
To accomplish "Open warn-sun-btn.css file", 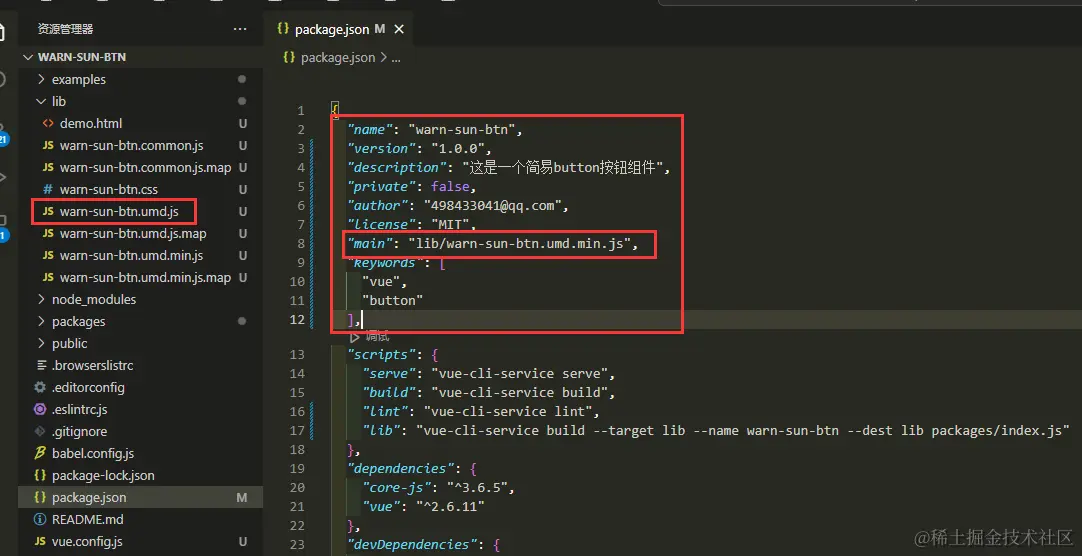I will point(108,189).
